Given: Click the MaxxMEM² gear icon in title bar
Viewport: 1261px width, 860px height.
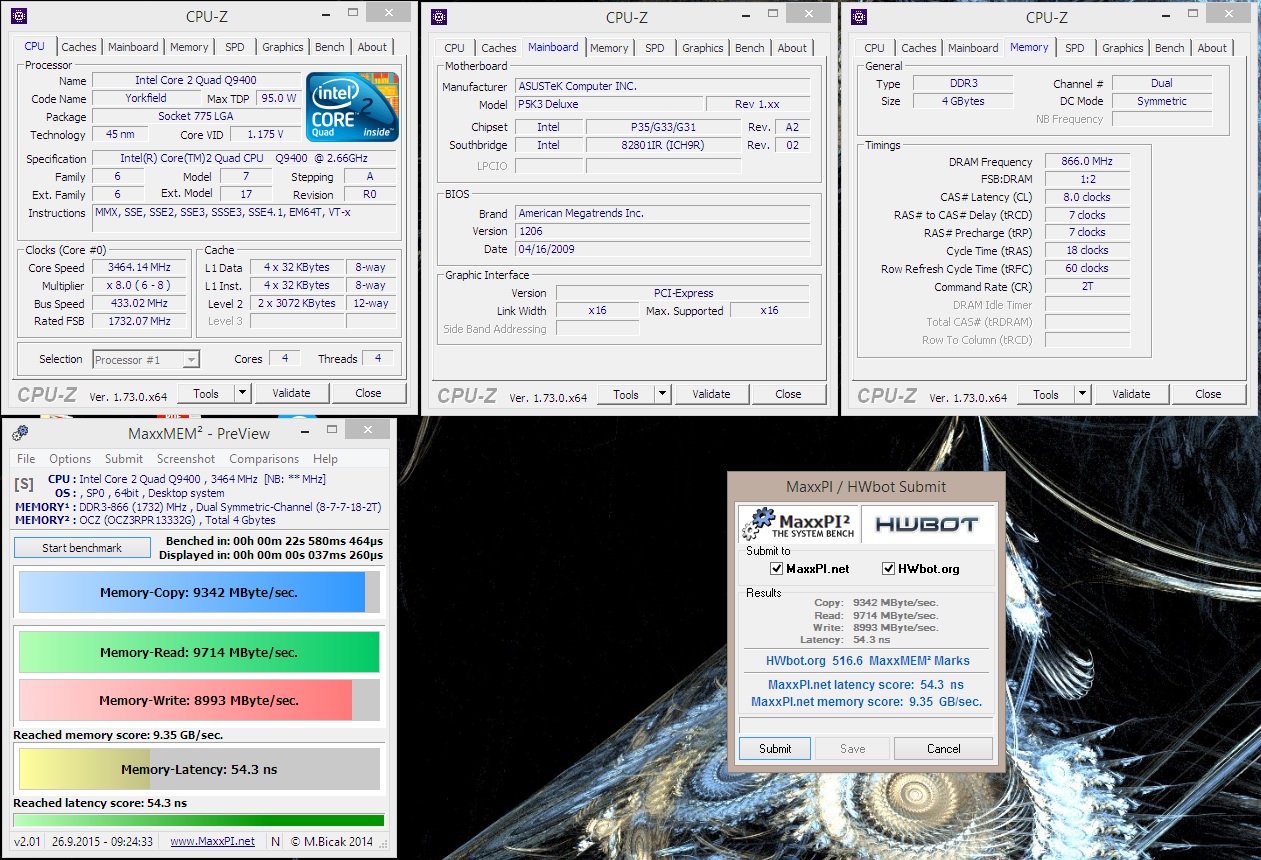Looking at the screenshot, I should pos(20,433).
